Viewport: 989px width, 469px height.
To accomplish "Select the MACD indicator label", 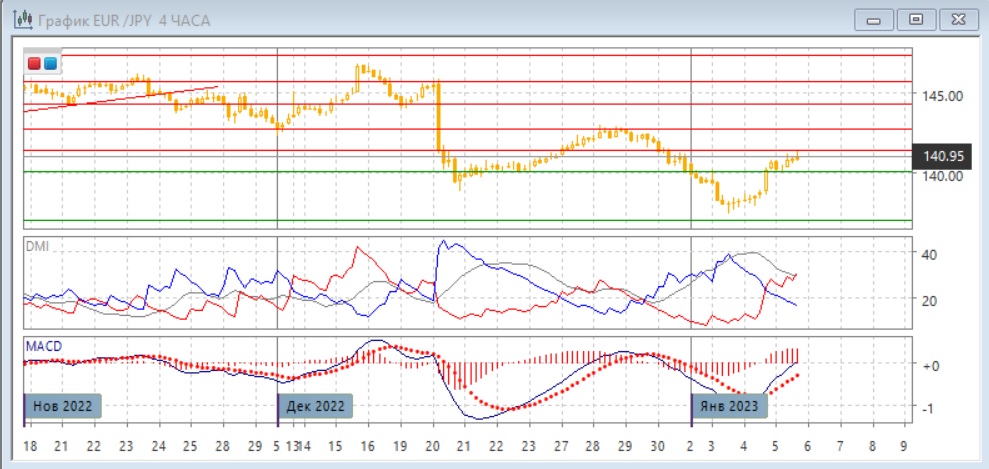I will tap(43, 346).
